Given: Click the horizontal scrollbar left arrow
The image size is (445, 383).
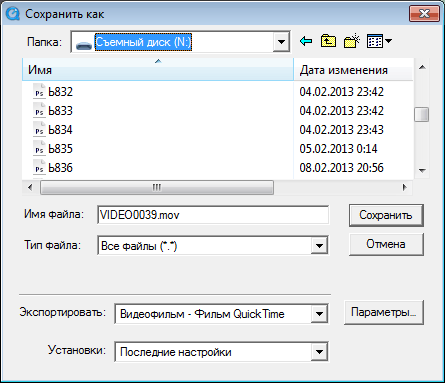Looking at the screenshot, I should 30,187.
